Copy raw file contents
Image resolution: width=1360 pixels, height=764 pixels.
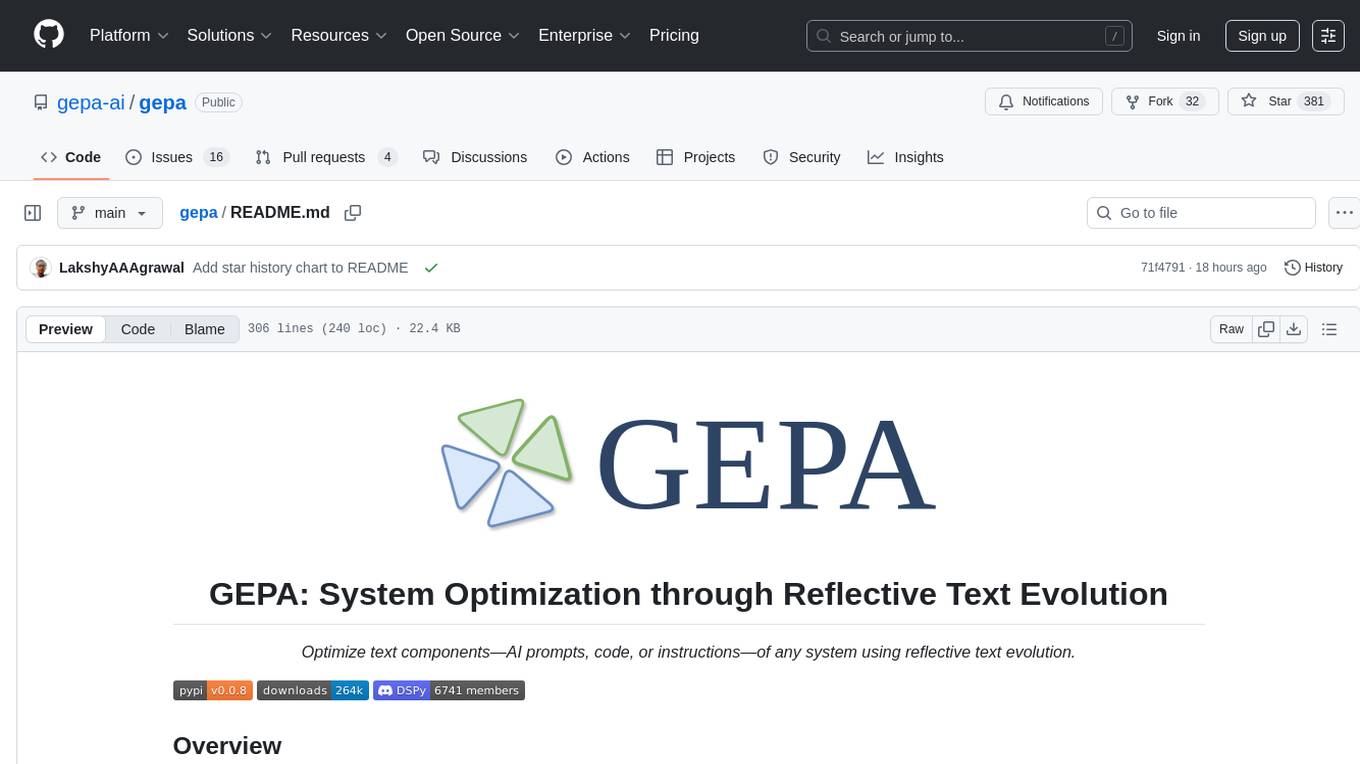click(1266, 329)
